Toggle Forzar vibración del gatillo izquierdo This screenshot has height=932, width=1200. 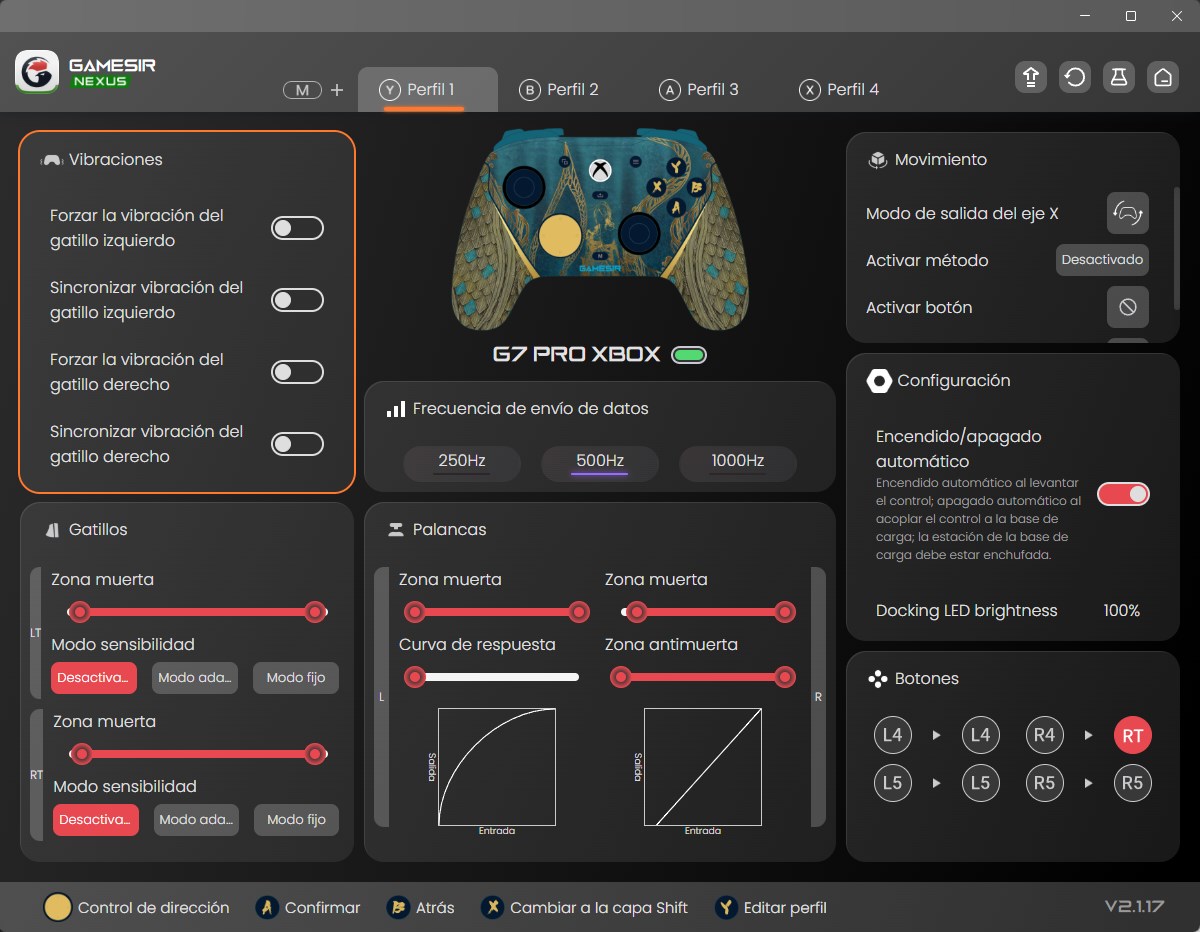coord(298,228)
